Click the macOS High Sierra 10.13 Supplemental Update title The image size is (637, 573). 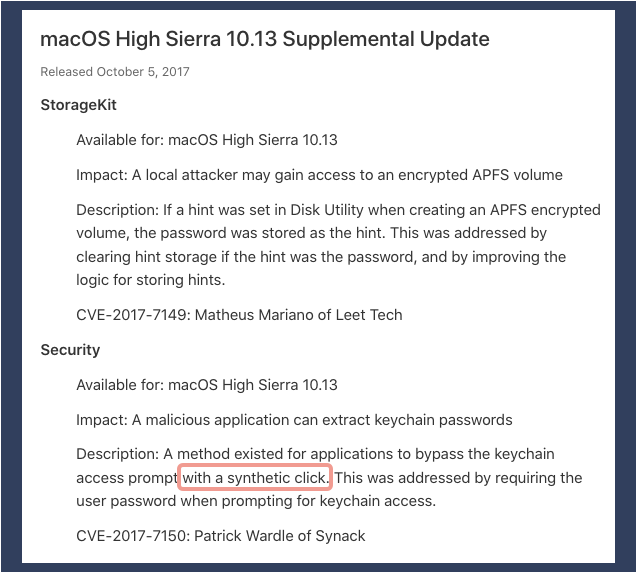point(265,40)
